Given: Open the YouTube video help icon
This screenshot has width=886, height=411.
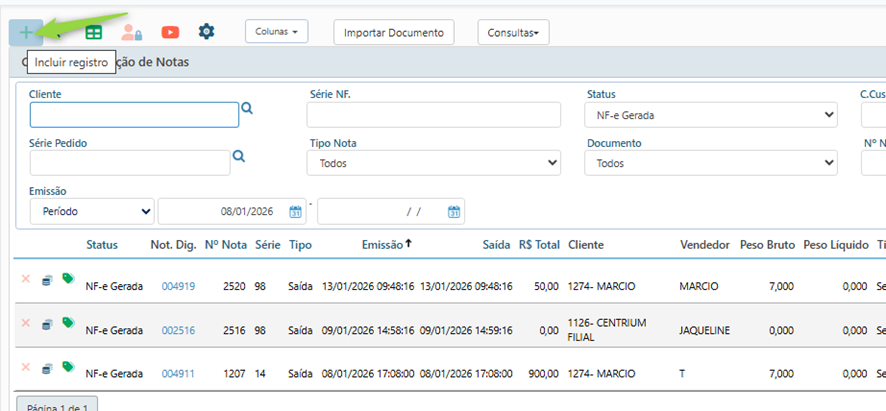Looking at the screenshot, I should coord(170,32).
